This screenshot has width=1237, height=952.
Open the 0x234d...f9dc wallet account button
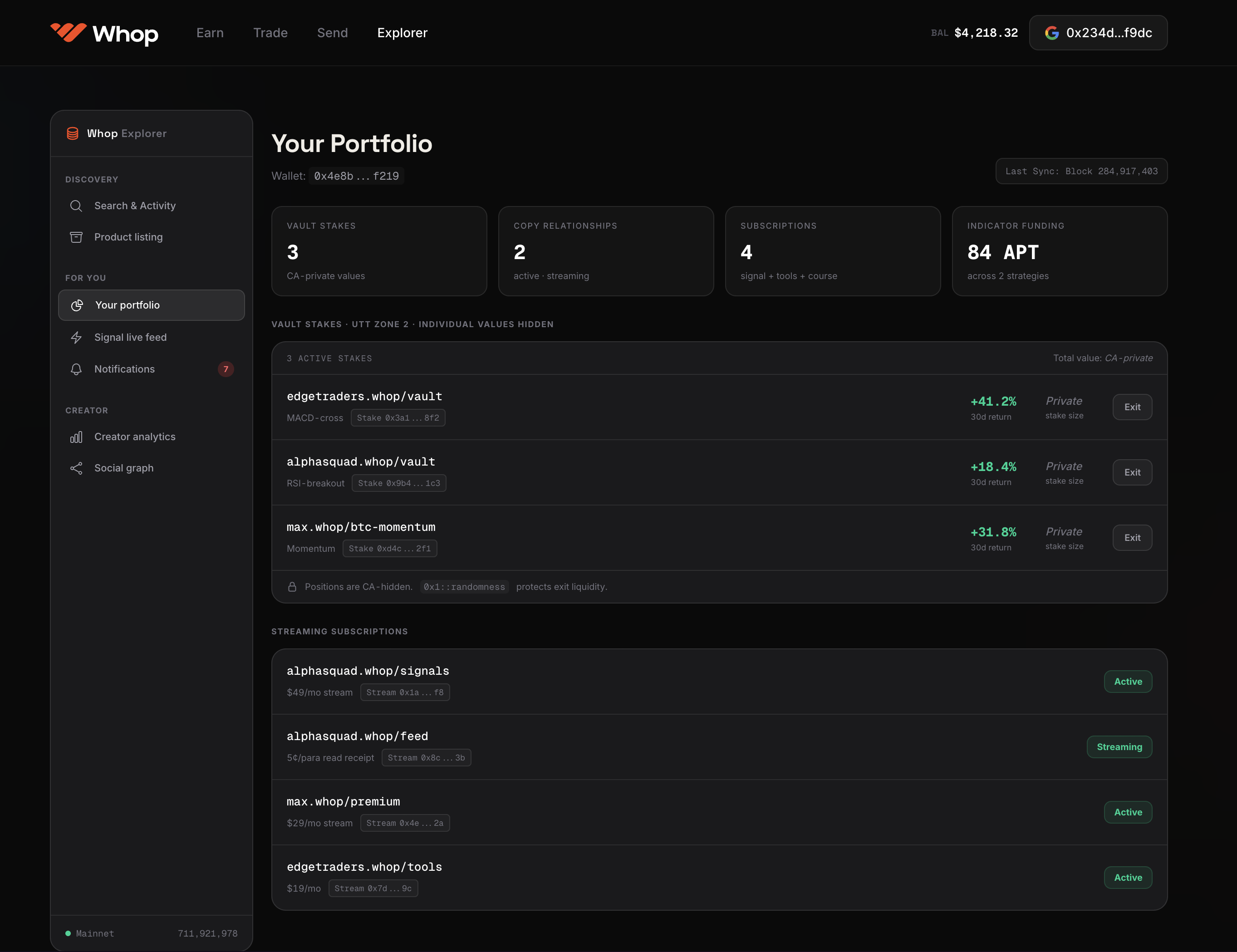1098,33
